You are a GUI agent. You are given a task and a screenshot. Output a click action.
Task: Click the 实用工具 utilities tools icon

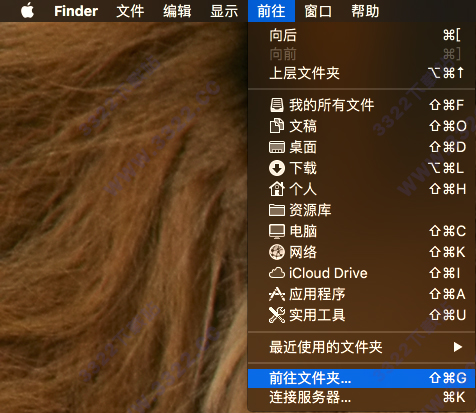click(277, 315)
